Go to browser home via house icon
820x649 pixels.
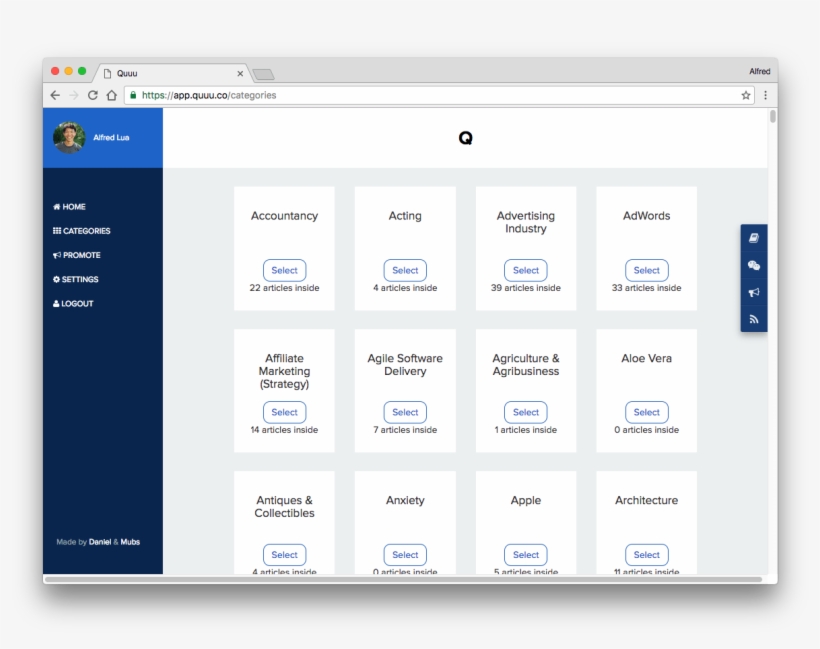(112, 96)
